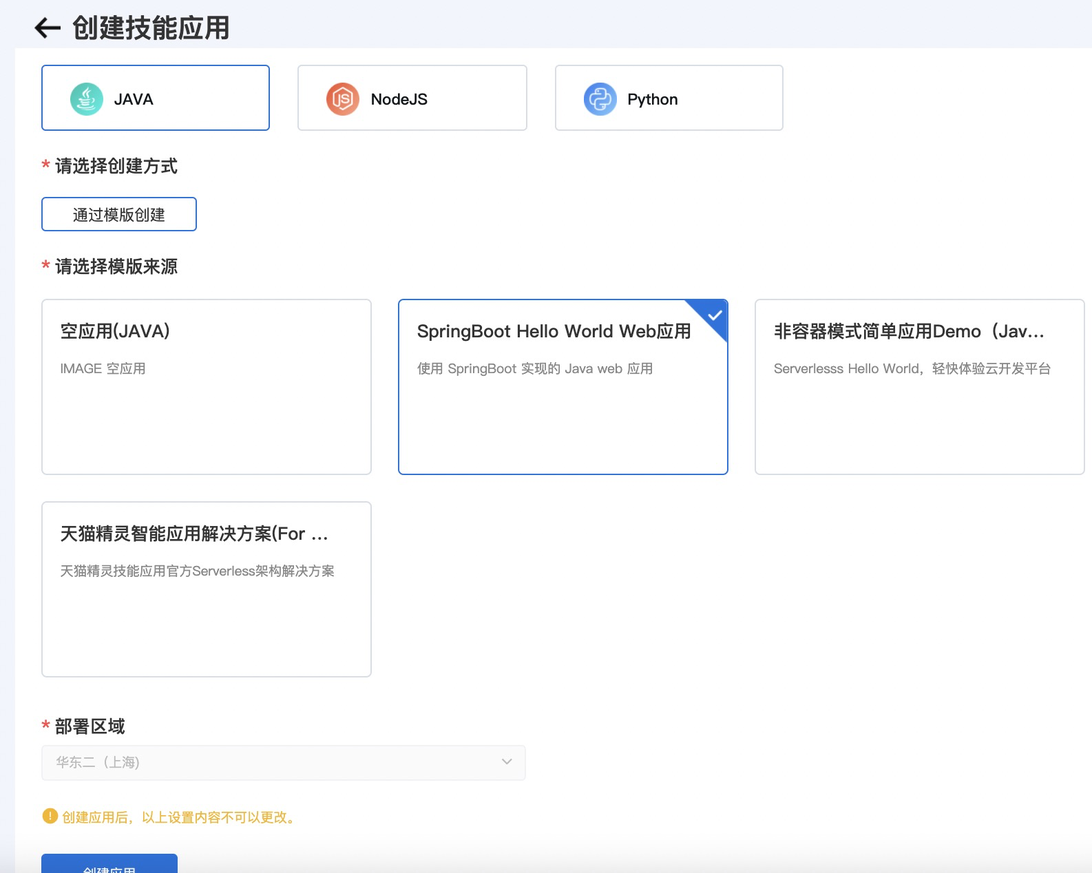The height and width of the screenshot is (873, 1092).
Task: Click 天猫精灵技能应用官方Serverless架构解决方案 description
Action: (x=197, y=571)
